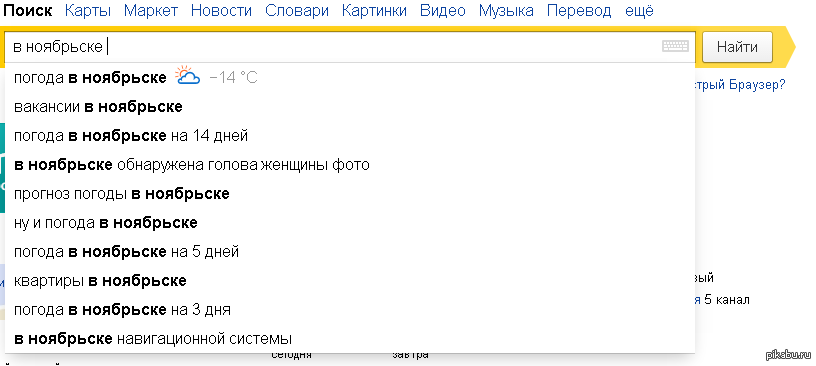Pick suggestion квартиры в ноябрьске

point(350,281)
